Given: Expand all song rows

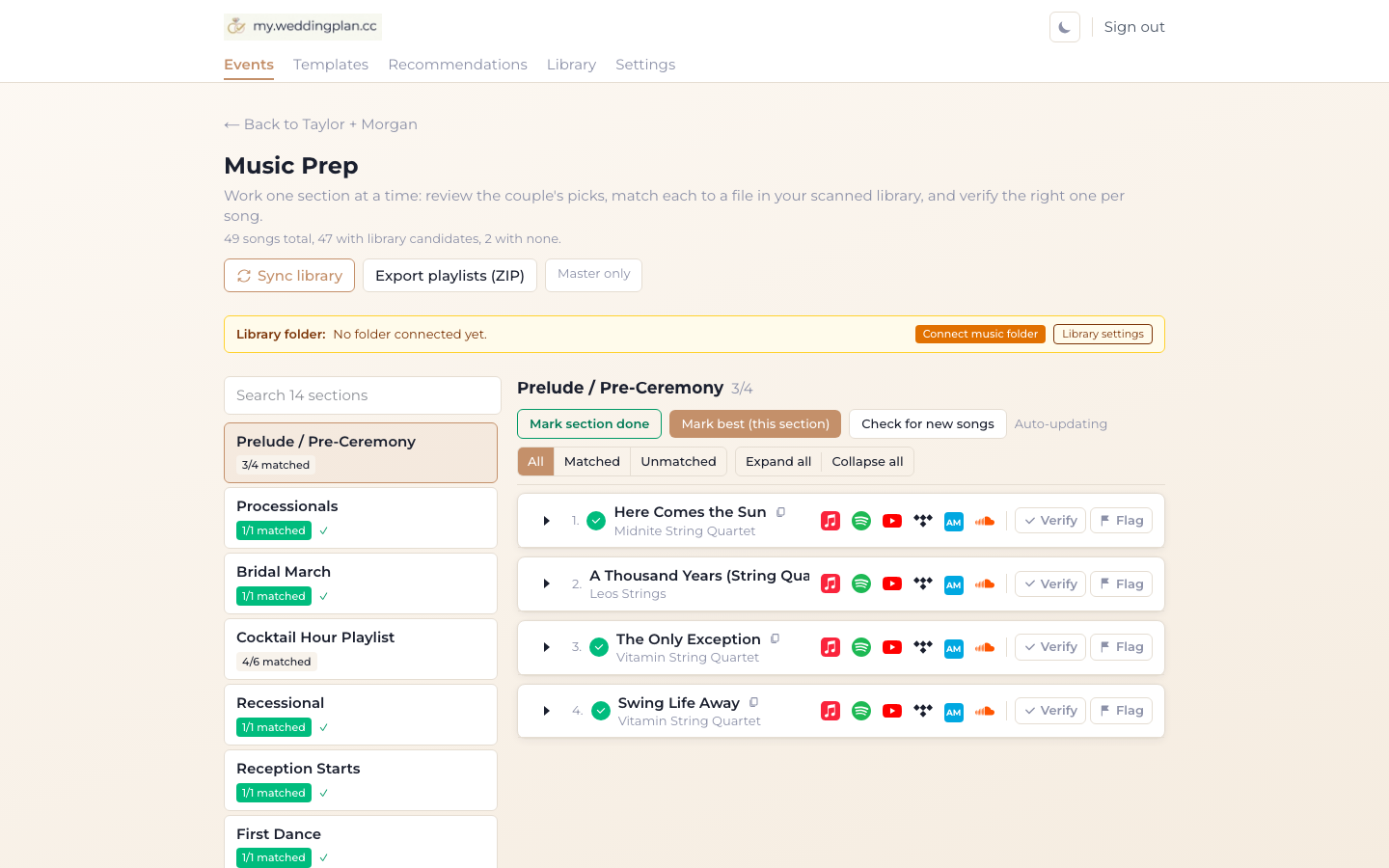Looking at the screenshot, I should pos(778,461).
